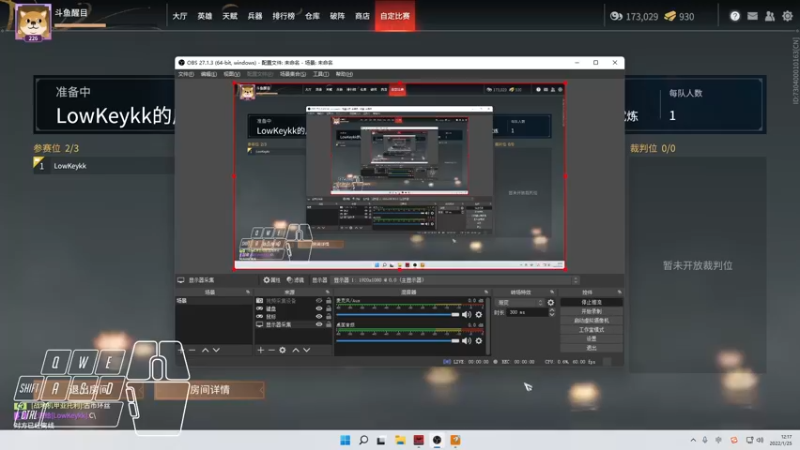
Task: Select the 场景 item in scenes list
Action: point(214,301)
